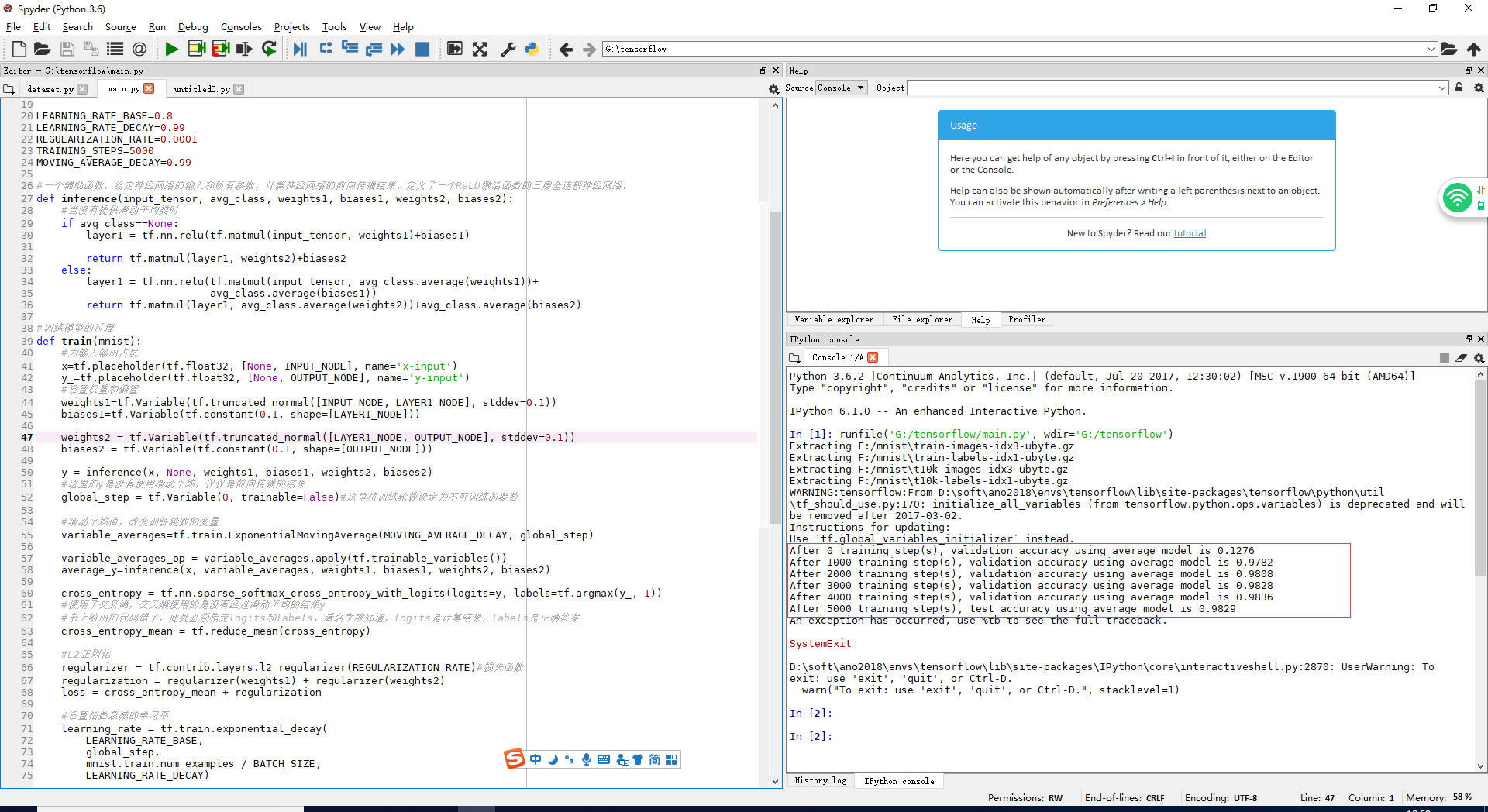The width and height of the screenshot is (1488, 812).
Task: Click debug Step over current line icon
Action: [x=325, y=49]
